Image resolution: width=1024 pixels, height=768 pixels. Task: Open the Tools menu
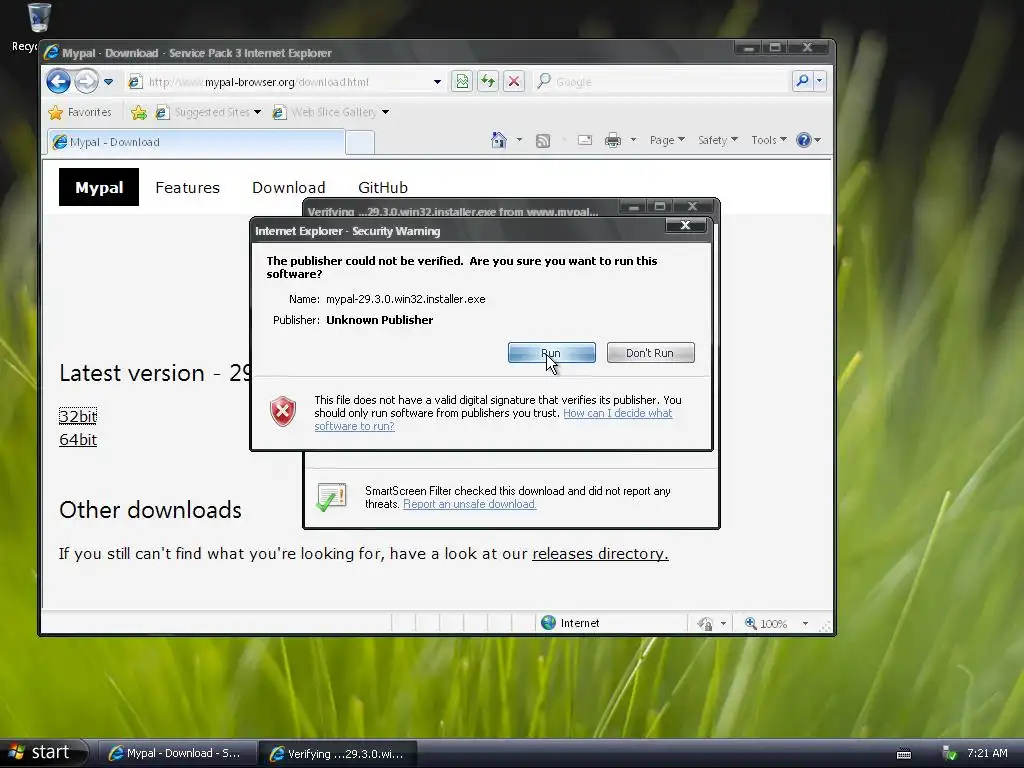pyautogui.click(x=769, y=140)
